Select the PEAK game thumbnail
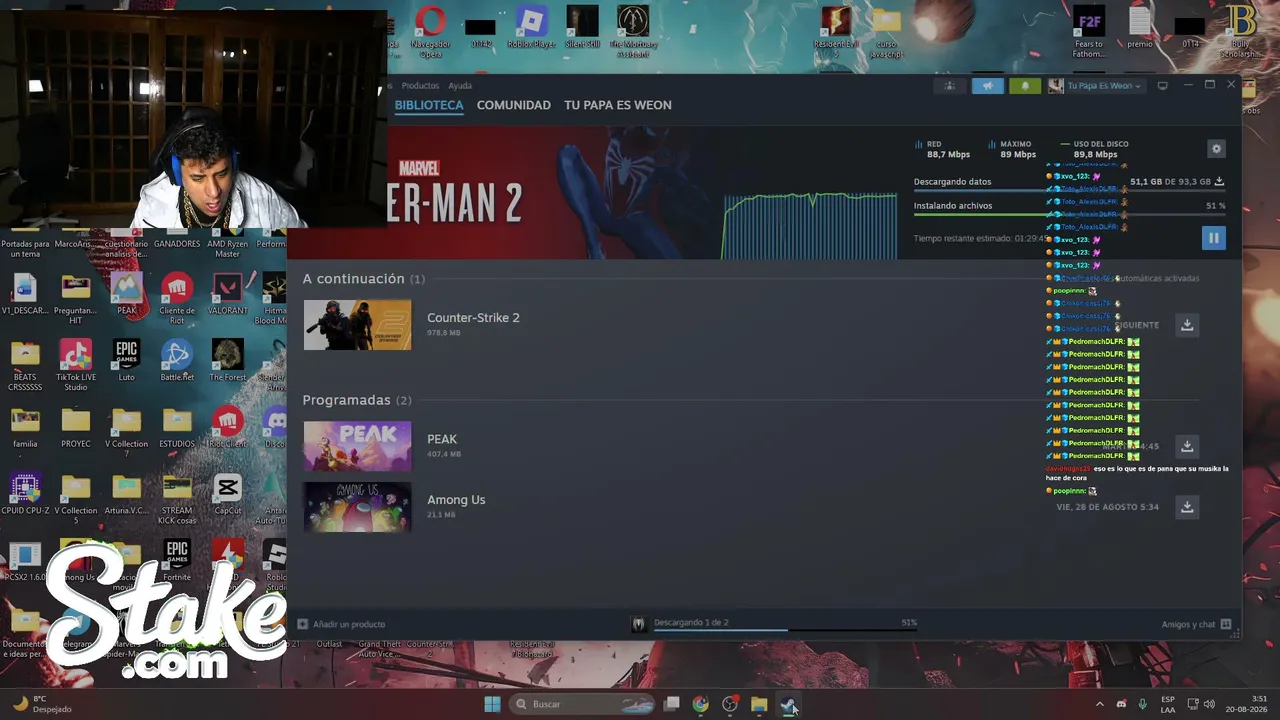Screen dimensions: 1280x720 click(x=357, y=446)
